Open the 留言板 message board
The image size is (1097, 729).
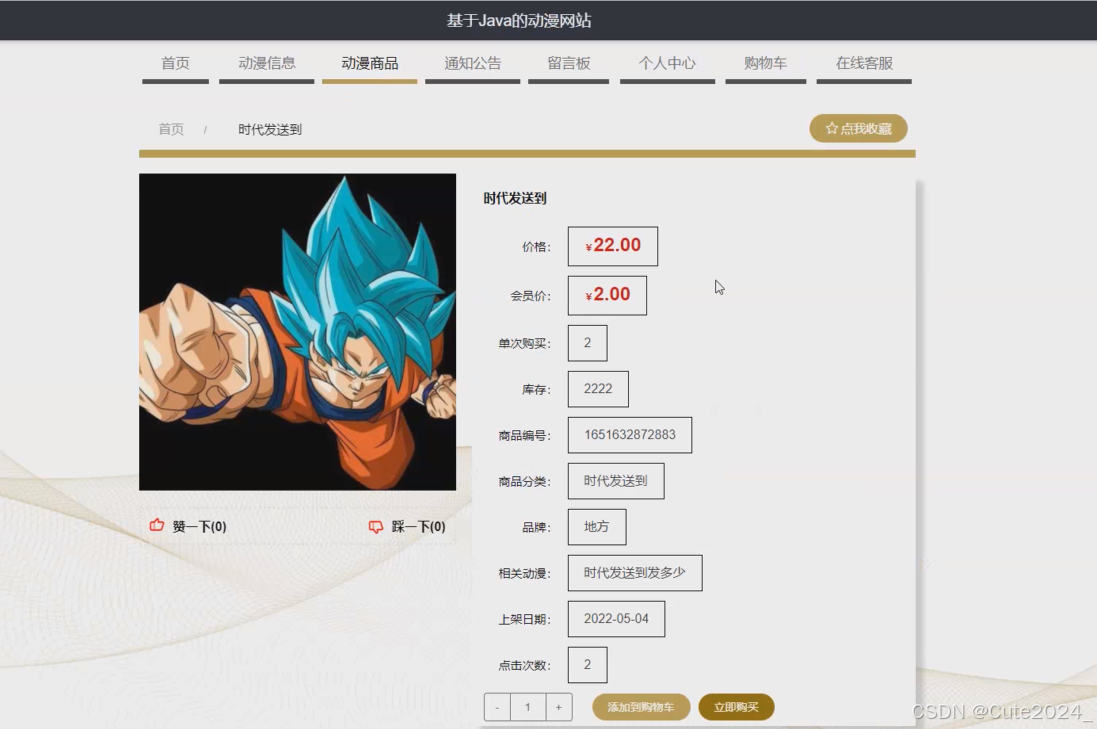568,62
